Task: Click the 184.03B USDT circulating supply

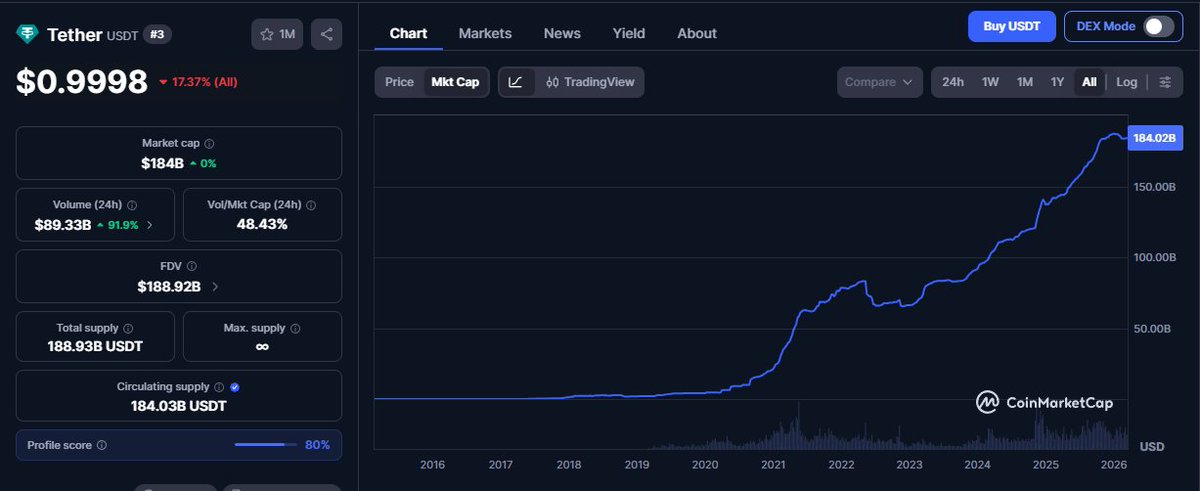Action: [x=178, y=406]
